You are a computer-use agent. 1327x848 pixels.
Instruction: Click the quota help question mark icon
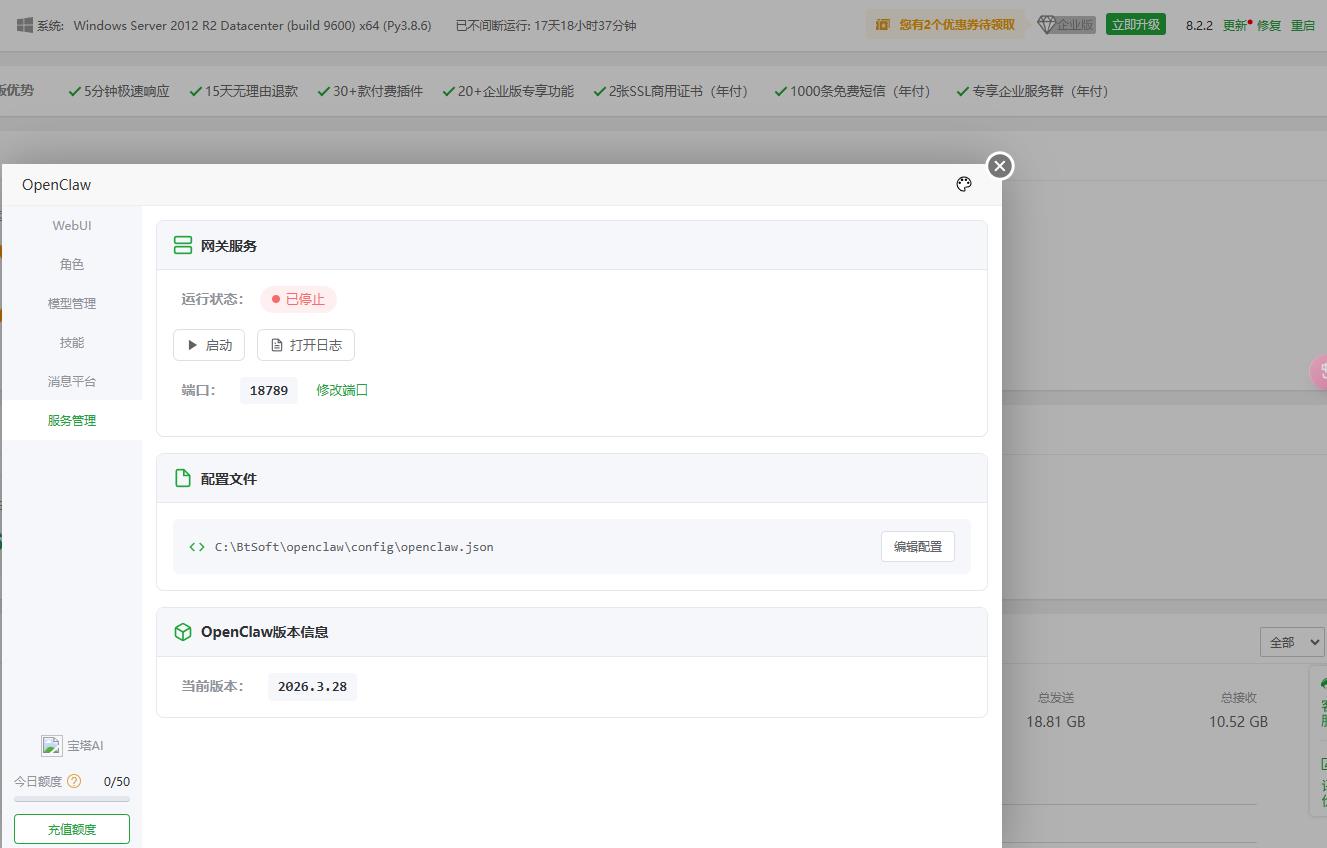tap(74, 781)
